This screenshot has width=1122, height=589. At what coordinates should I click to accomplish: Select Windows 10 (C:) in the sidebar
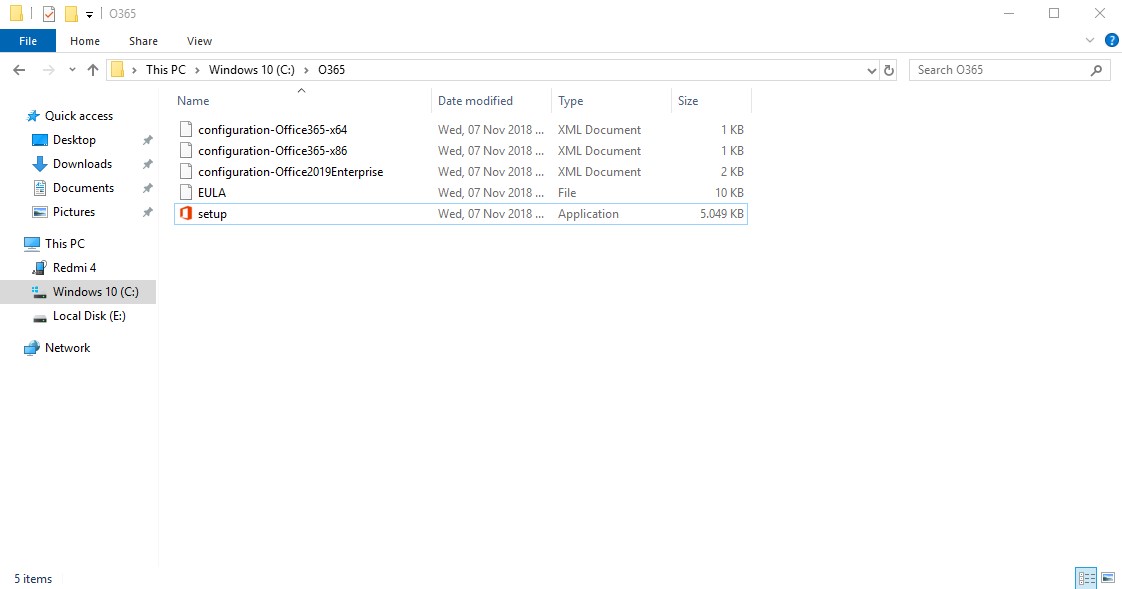78,292
